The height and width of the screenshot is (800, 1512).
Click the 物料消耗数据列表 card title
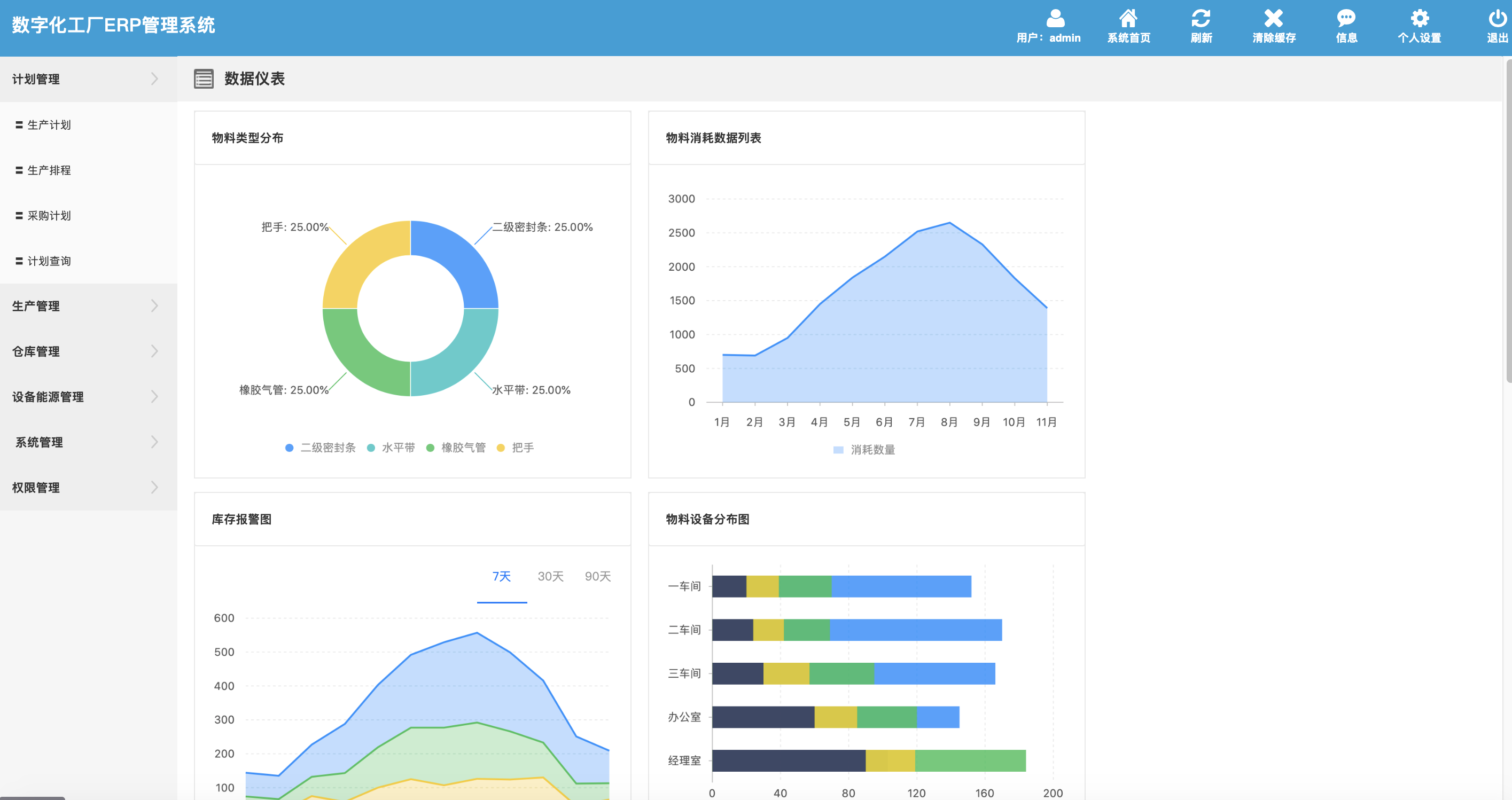click(x=713, y=138)
